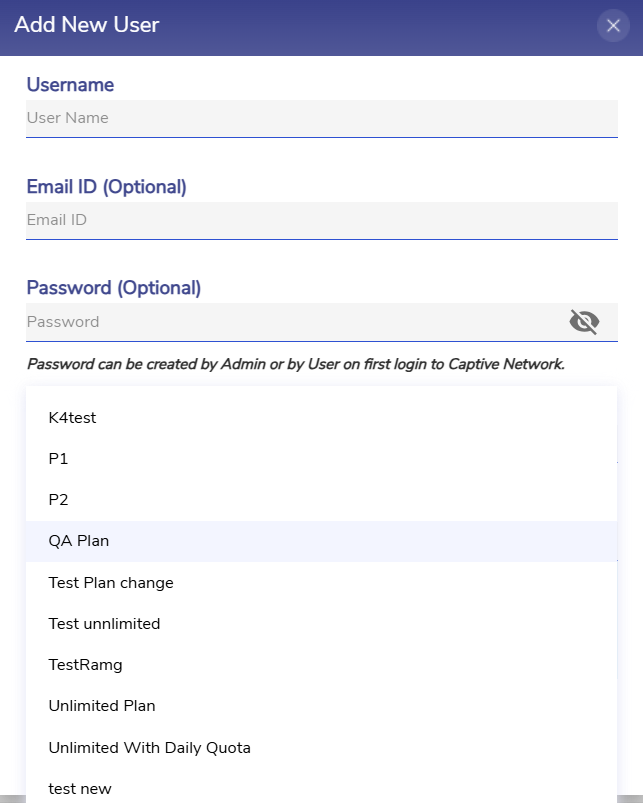
Task: Close the Add New User dialog
Action: point(613,25)
